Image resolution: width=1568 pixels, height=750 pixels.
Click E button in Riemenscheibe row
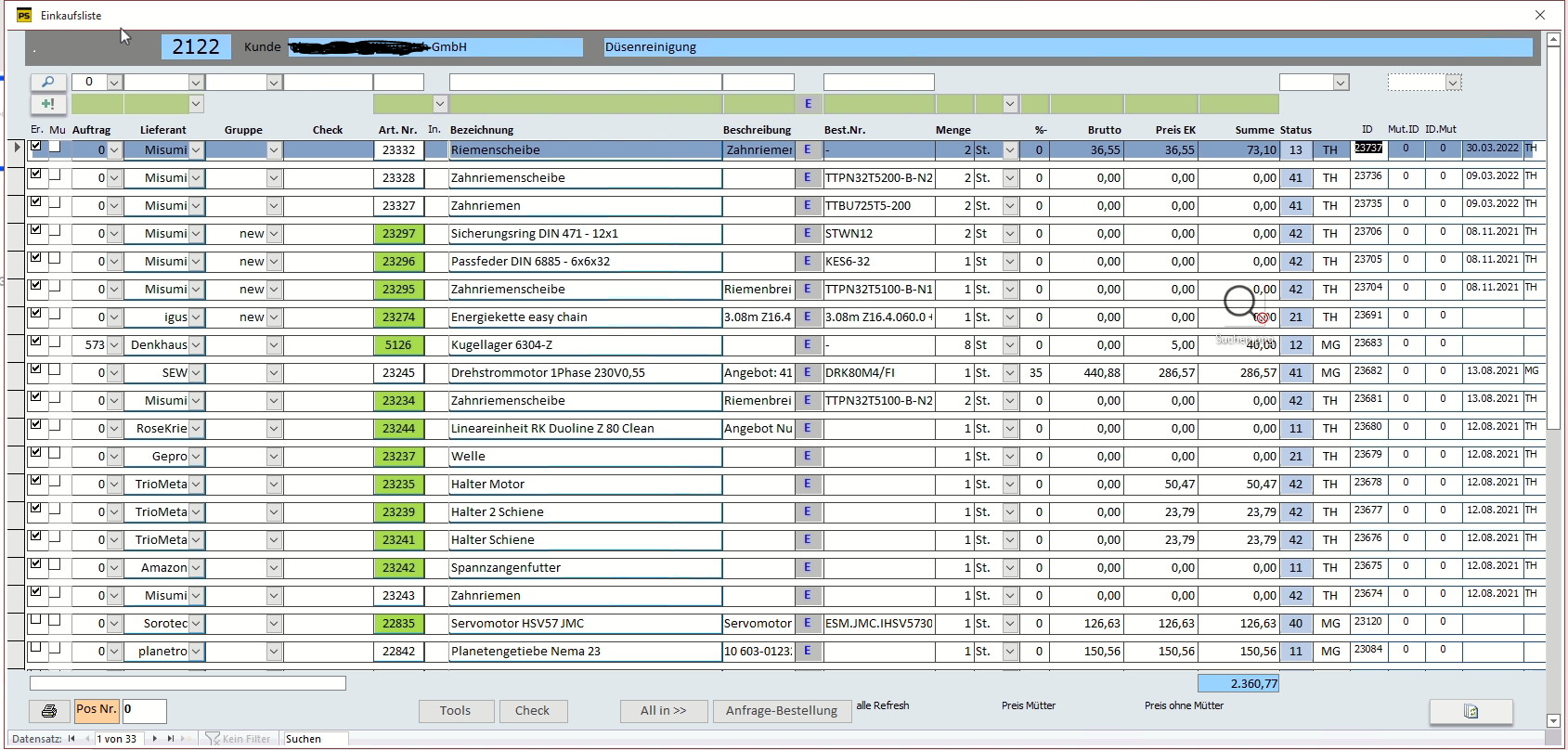[808, 149]
